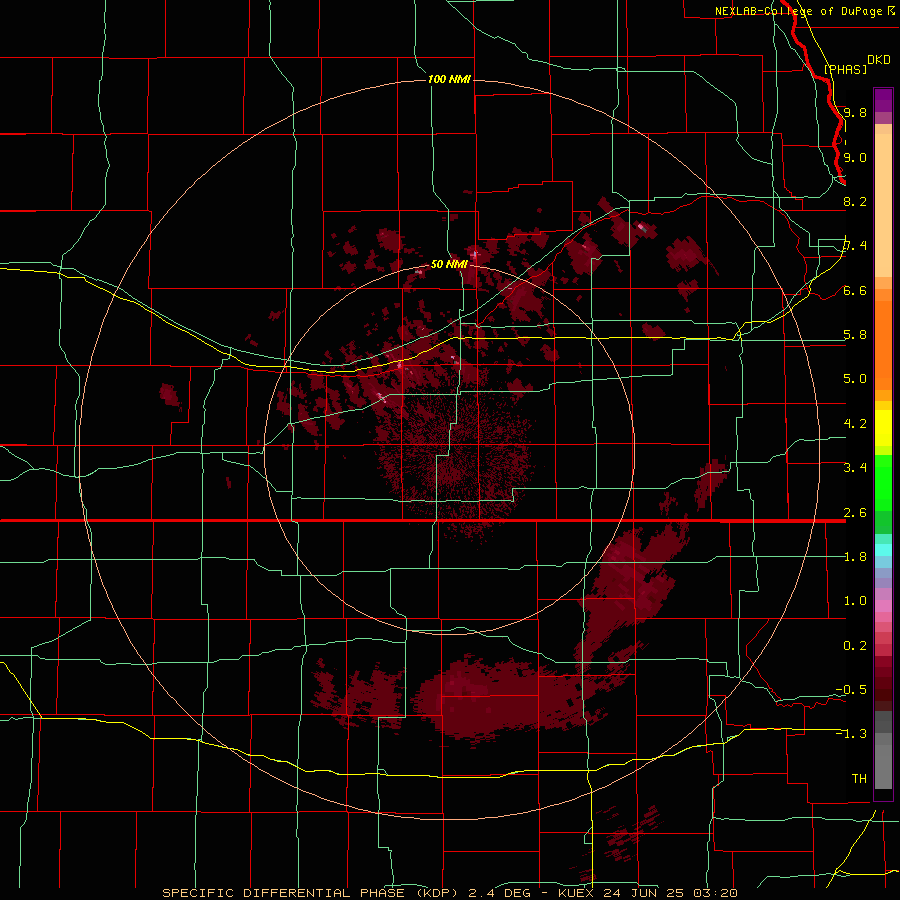Click the 1.0 color scale value

855,600
